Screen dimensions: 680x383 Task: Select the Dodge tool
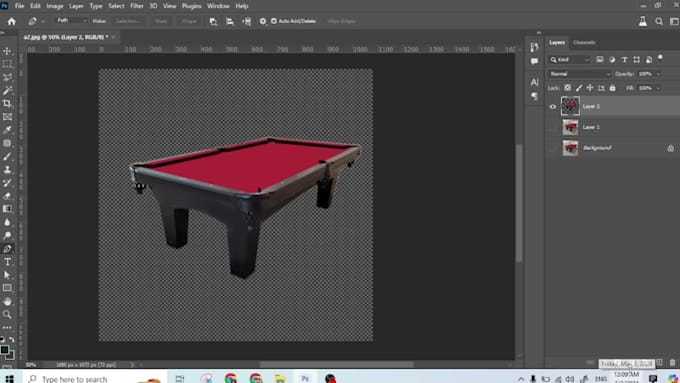7,236
